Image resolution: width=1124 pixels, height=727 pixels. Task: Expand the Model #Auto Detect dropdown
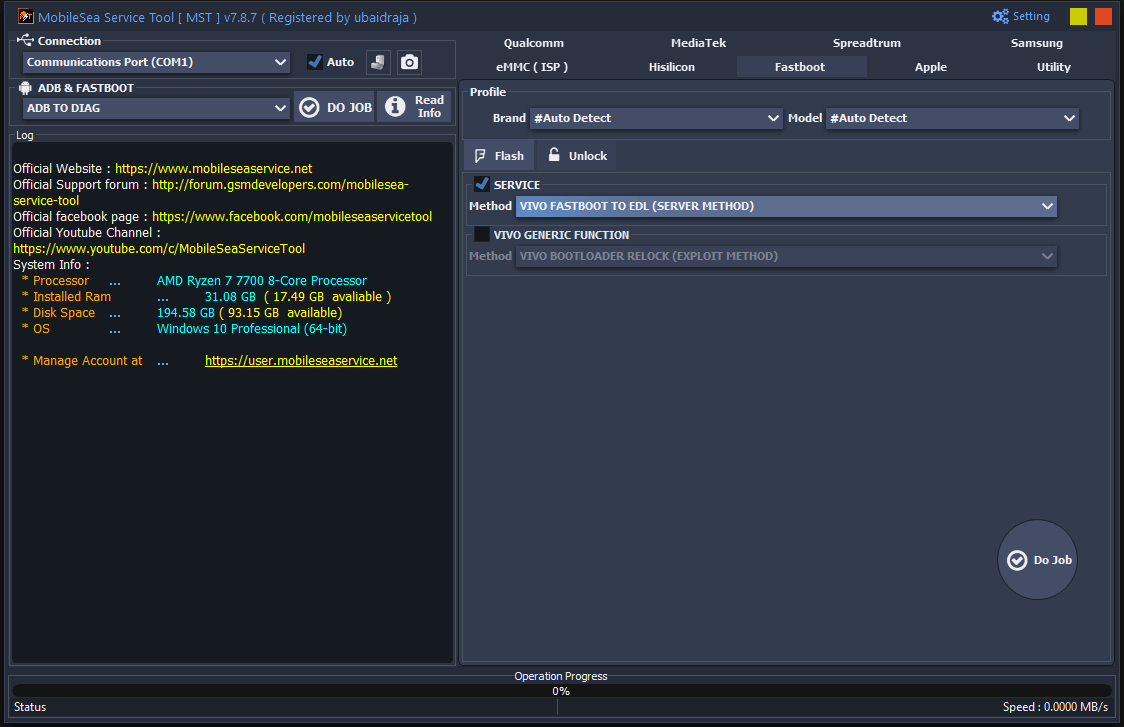point(951,118)
